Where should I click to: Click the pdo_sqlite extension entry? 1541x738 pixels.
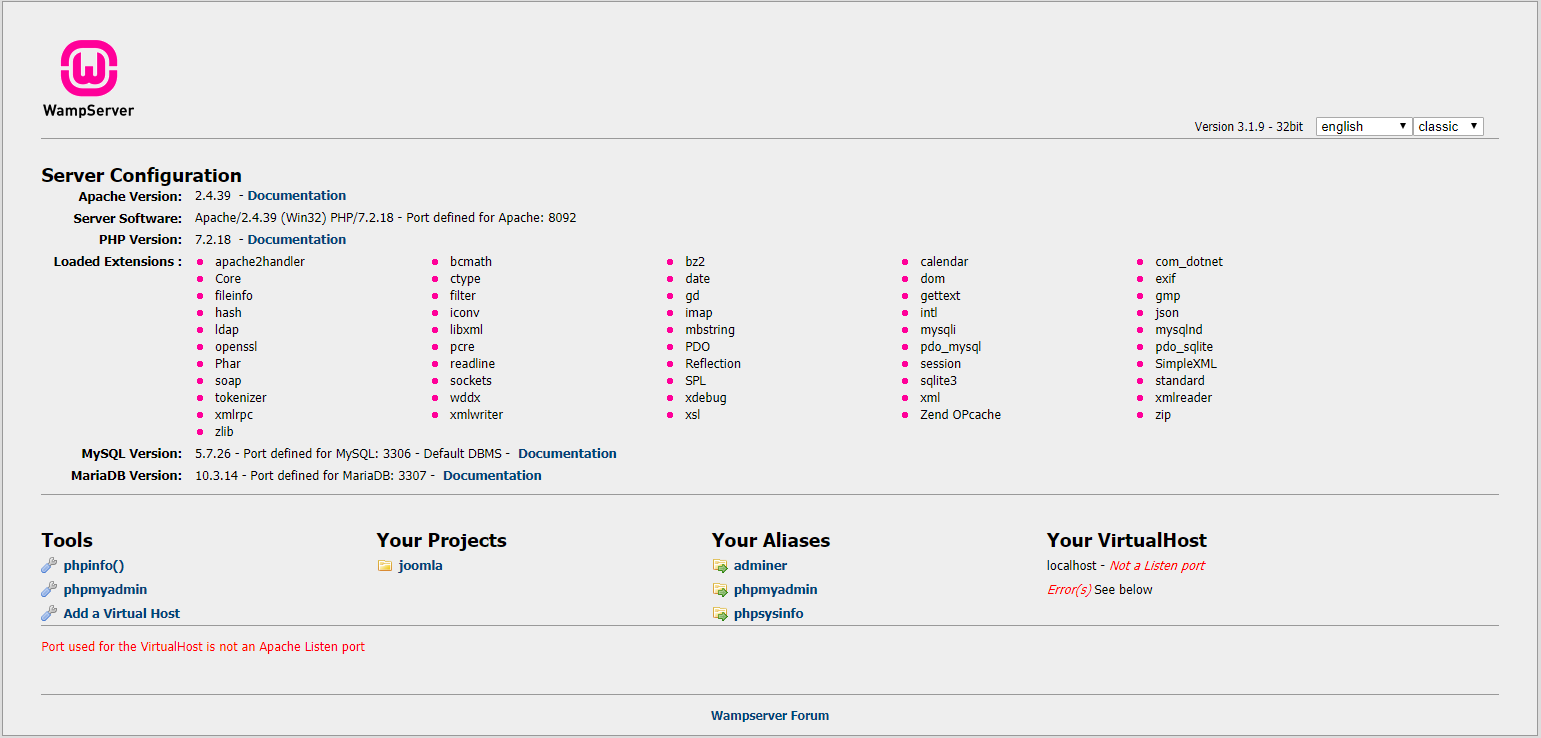click(x=1184, y=347)
